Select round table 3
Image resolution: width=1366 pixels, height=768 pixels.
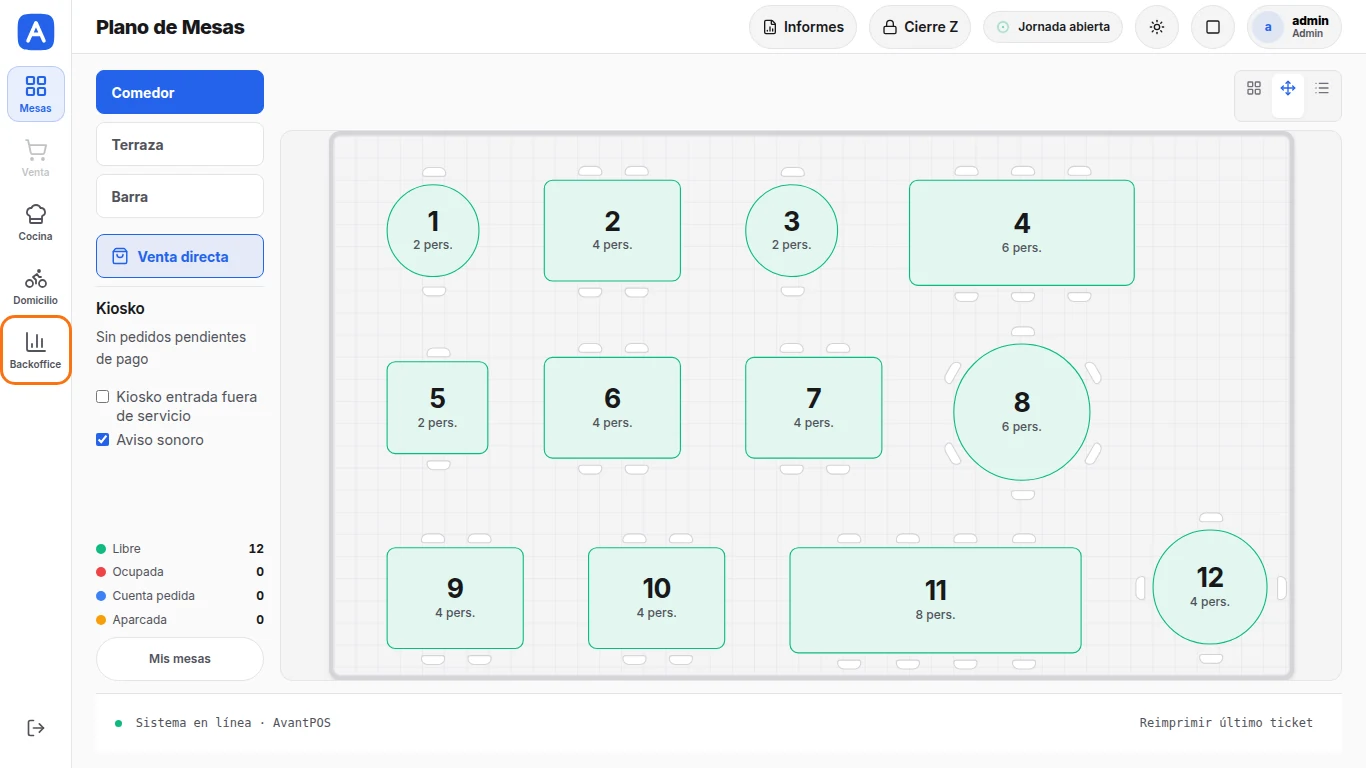pos(792,231)
